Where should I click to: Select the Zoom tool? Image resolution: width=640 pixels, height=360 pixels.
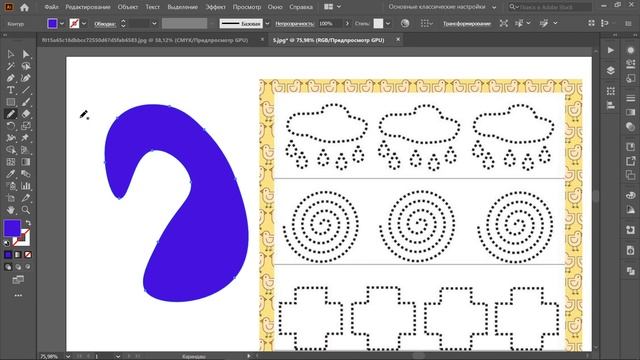click(26, 210)
